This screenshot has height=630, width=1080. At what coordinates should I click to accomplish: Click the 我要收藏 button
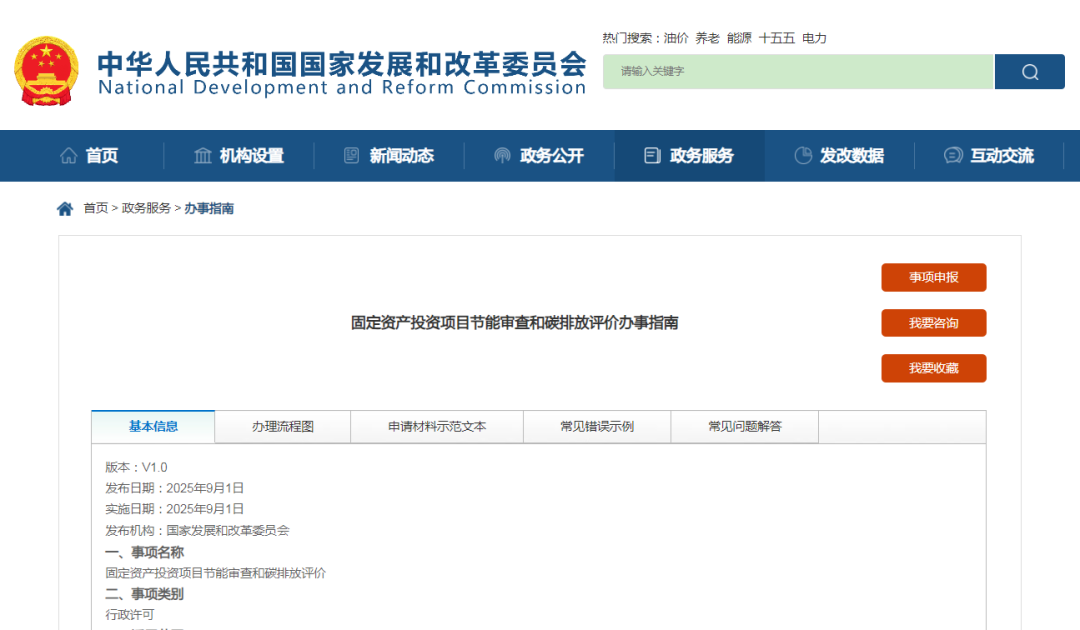click(933, 368)
